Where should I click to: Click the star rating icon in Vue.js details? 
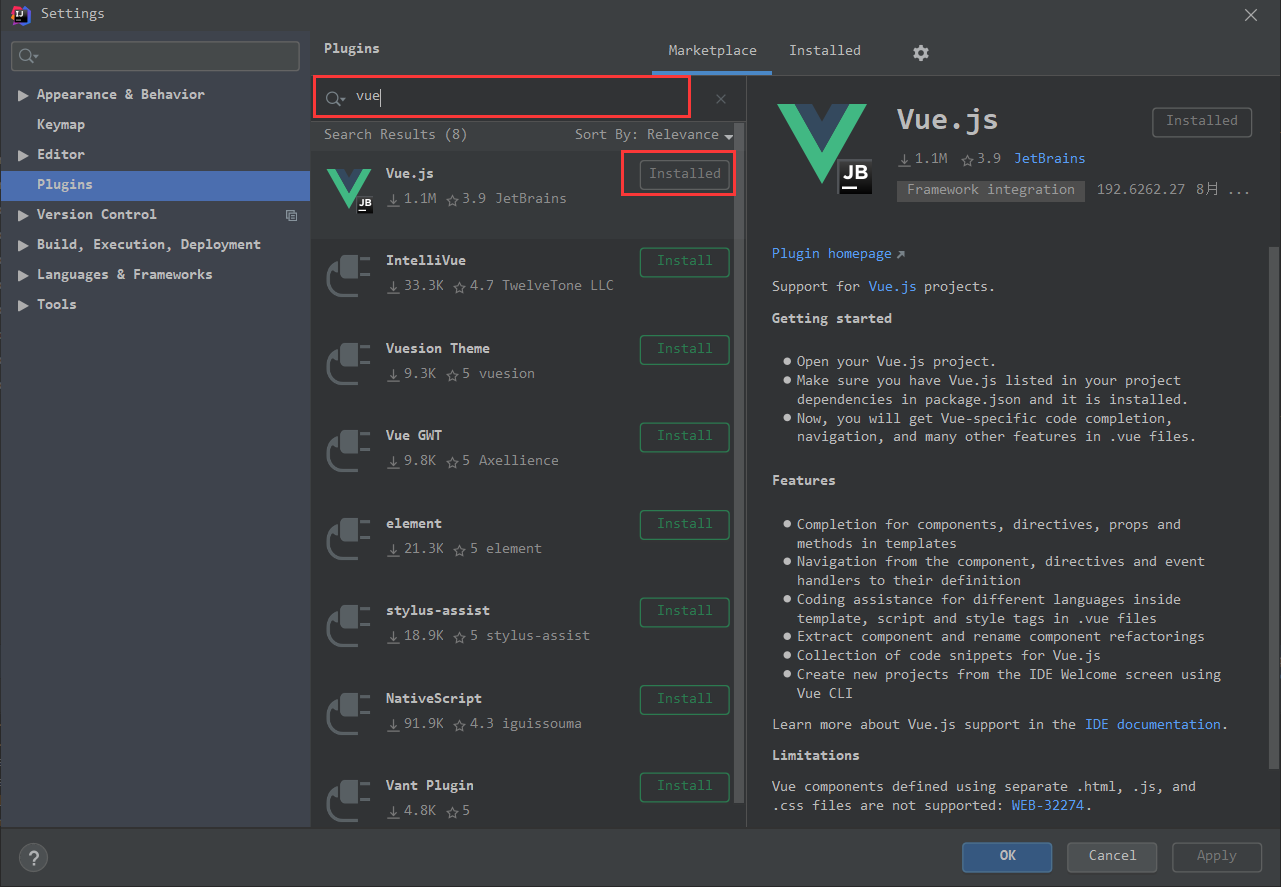[x=968, y=159]
